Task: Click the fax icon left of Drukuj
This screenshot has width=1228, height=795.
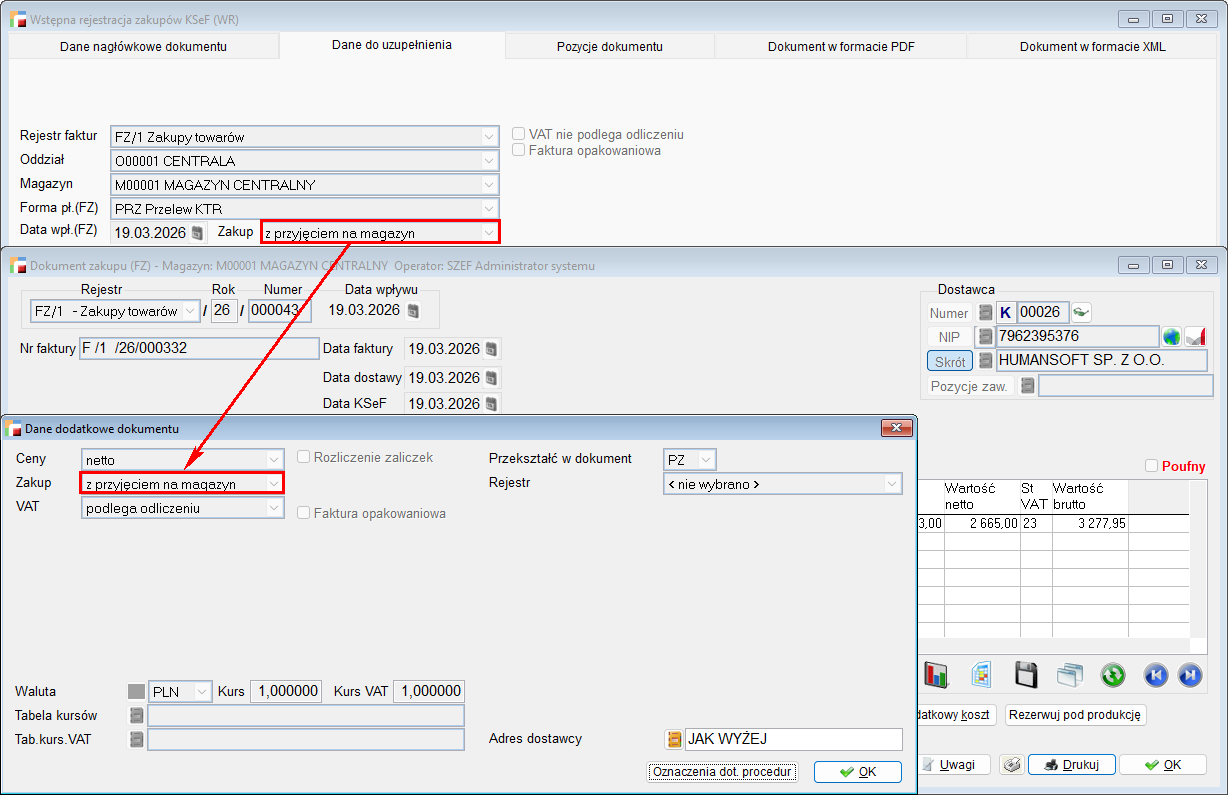Action: click(1012, 765)
